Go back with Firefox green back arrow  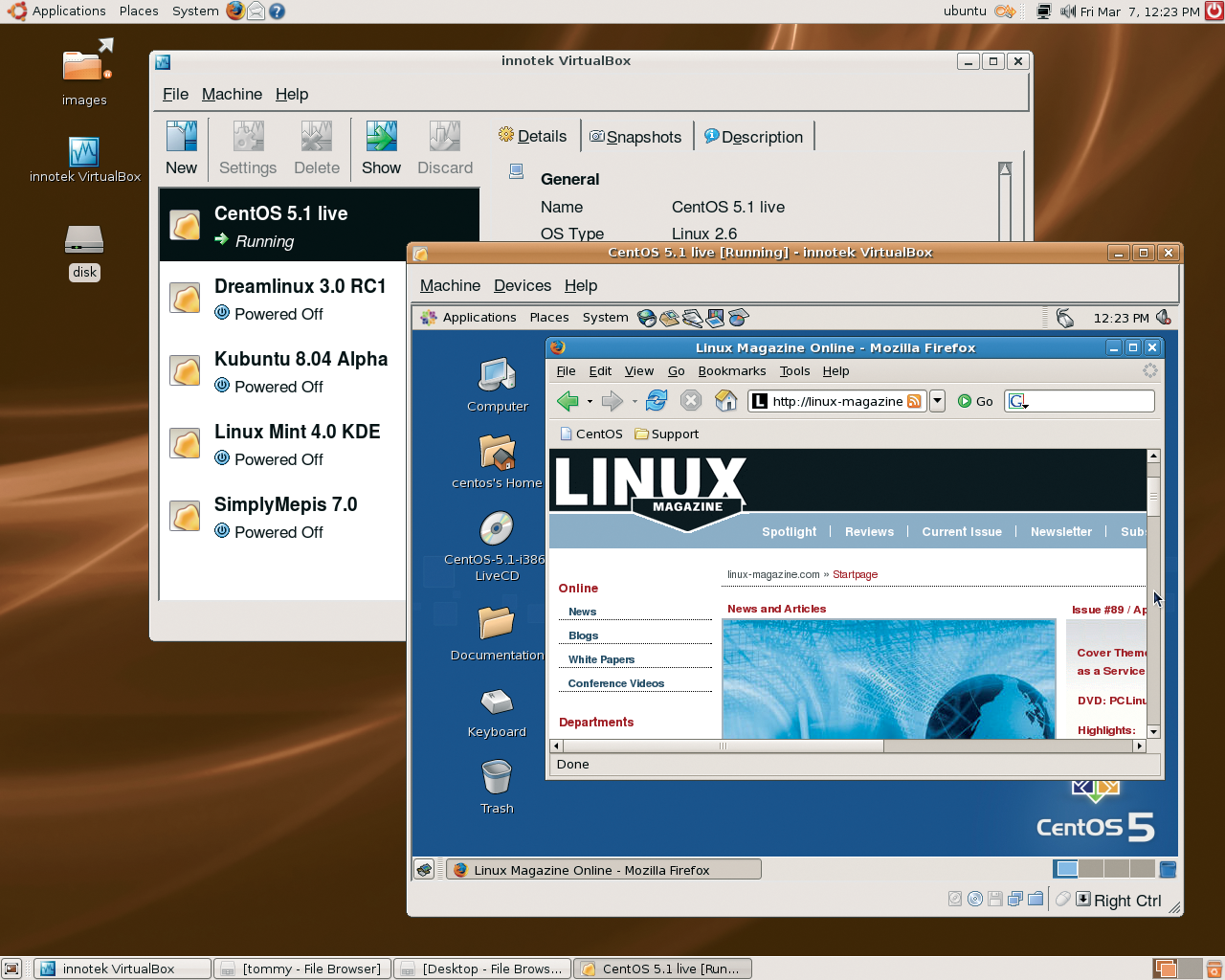click(x=568, y=401)
